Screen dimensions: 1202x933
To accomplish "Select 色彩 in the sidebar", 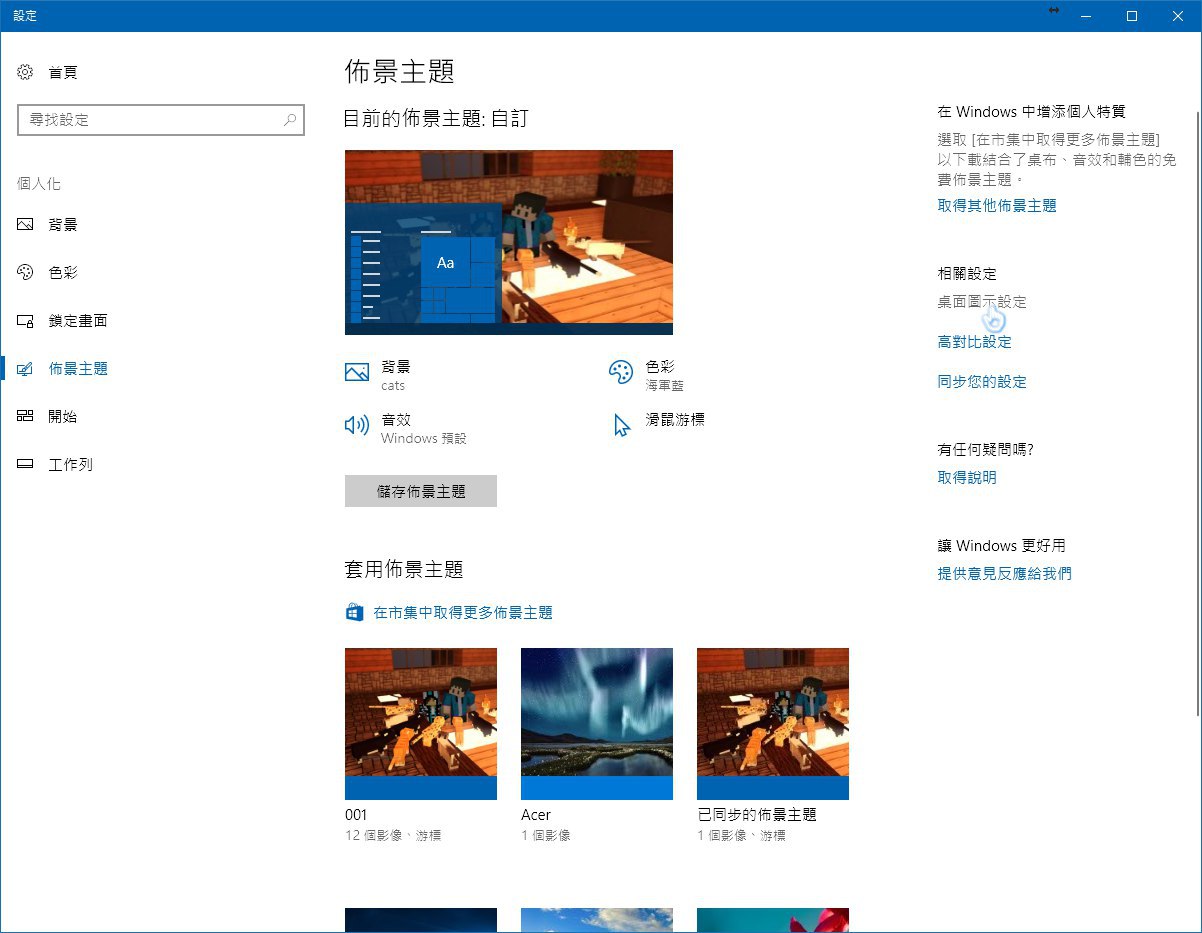I will click(62, 273).
